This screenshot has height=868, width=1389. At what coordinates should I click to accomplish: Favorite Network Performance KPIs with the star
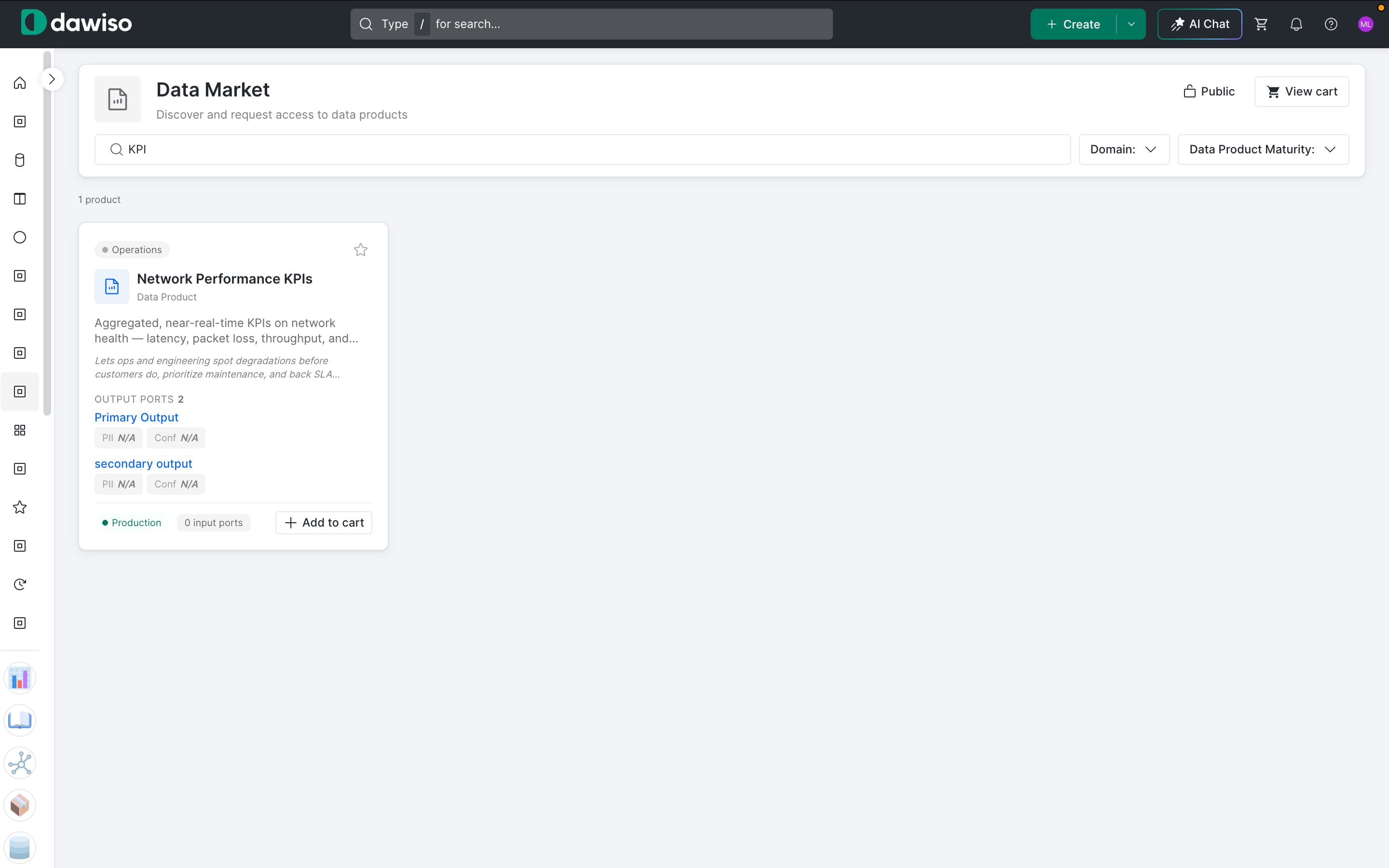[x=360, y=250]
